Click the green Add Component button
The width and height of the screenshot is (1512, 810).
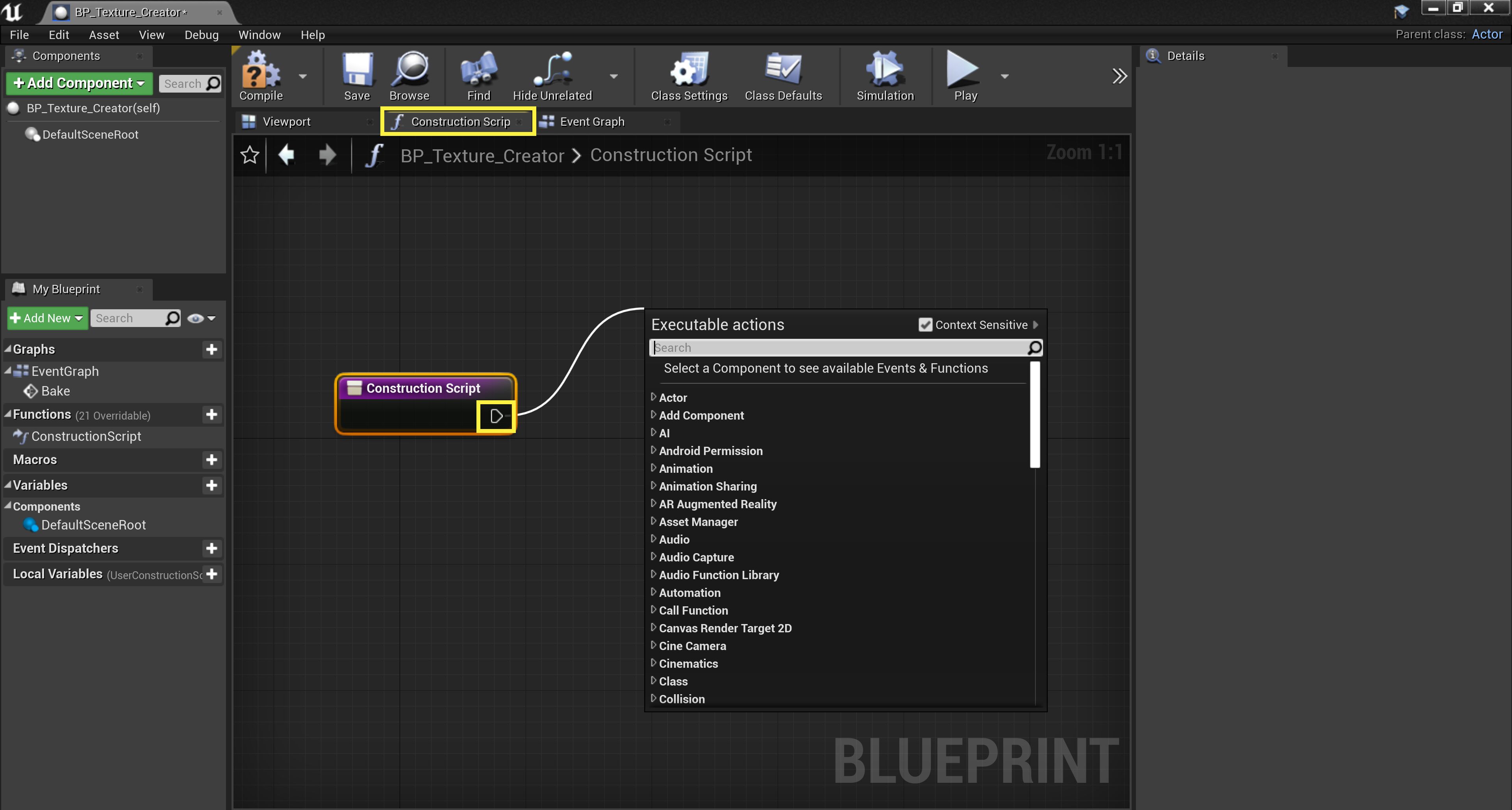[79, 83]
